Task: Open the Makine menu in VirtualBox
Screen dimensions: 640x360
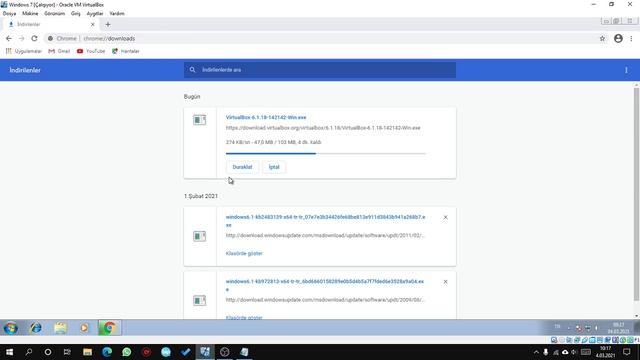Action: point(30,13)
